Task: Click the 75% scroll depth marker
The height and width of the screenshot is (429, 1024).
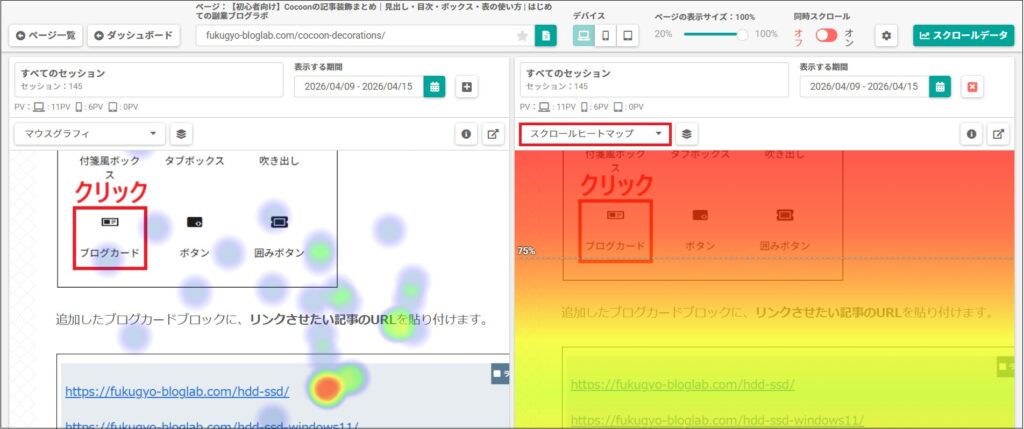Action: pos(526,251)
